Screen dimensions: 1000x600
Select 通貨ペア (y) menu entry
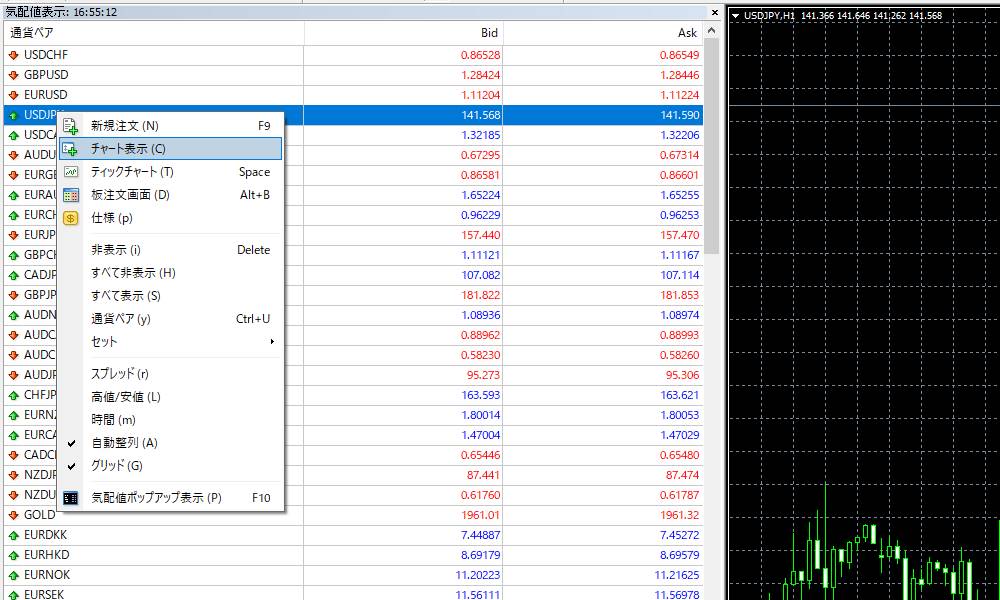click(120, 319)
